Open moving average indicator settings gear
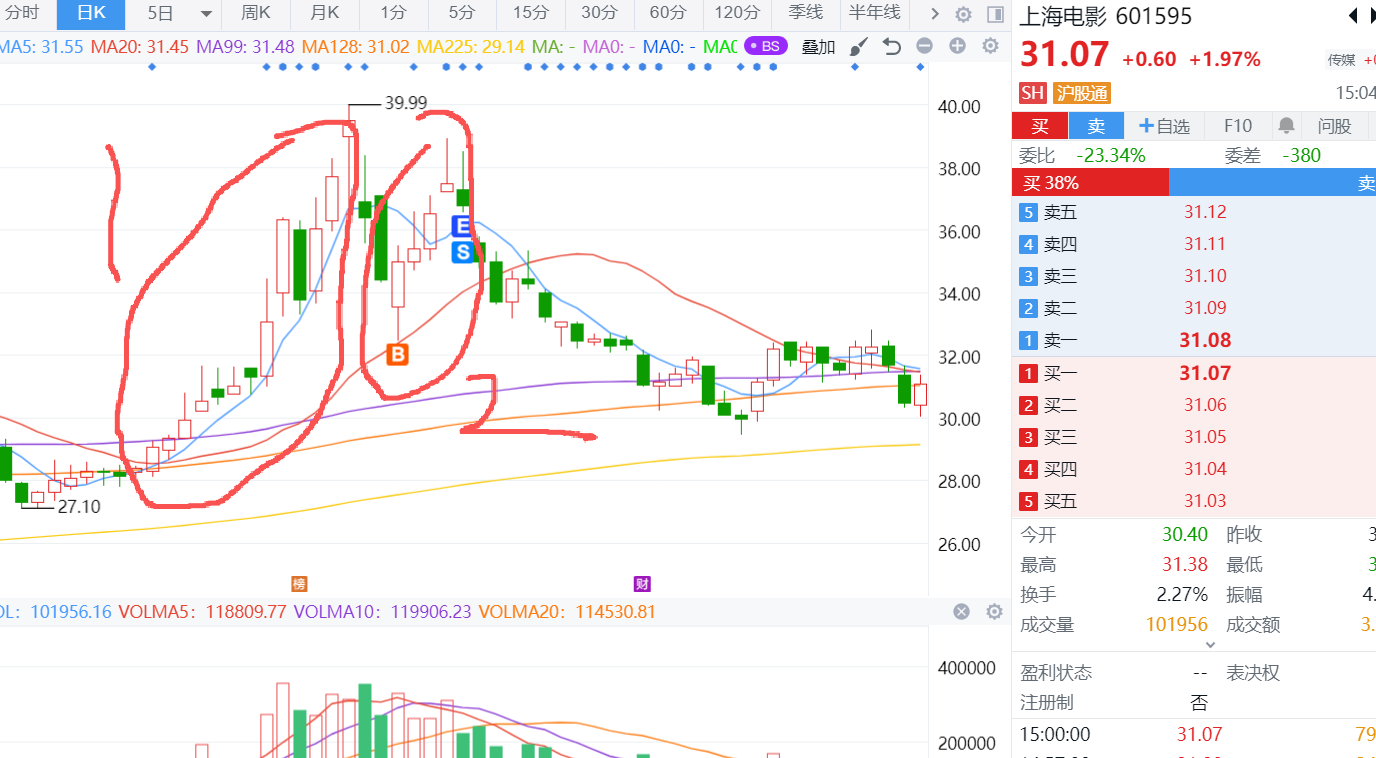 click(990, 46)
